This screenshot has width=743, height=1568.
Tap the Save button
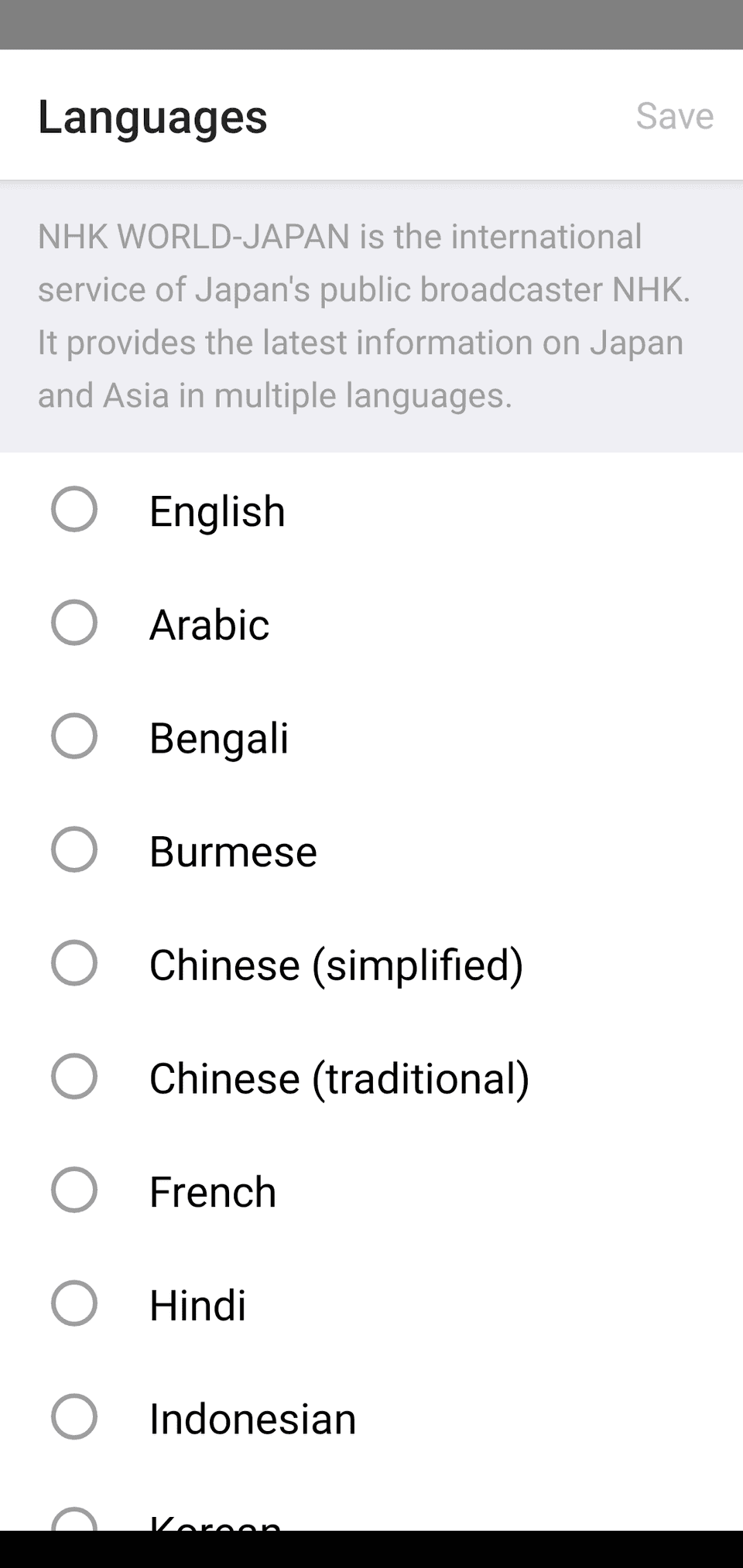(674, 116)
